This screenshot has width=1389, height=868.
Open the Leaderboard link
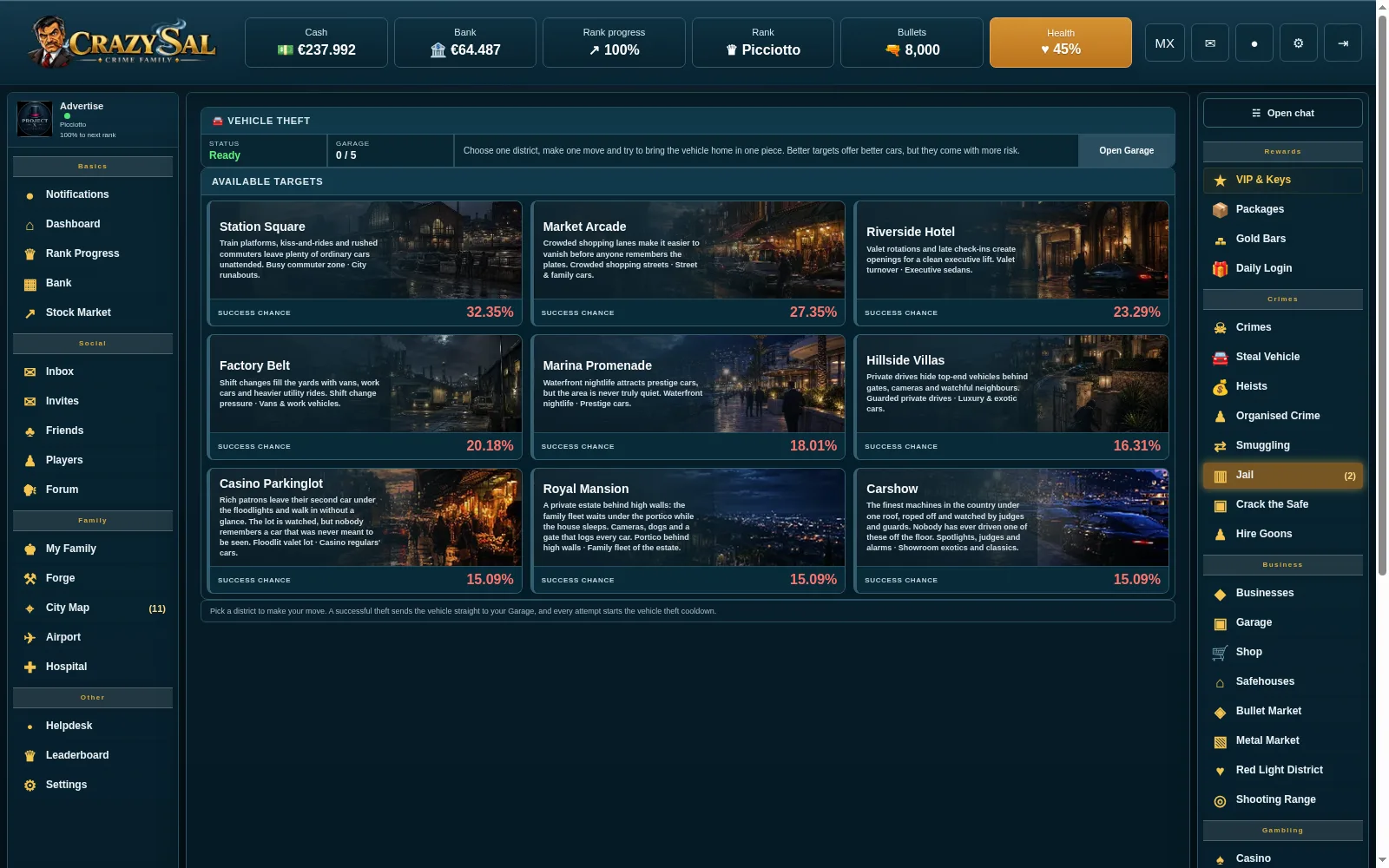pos(93,756)
